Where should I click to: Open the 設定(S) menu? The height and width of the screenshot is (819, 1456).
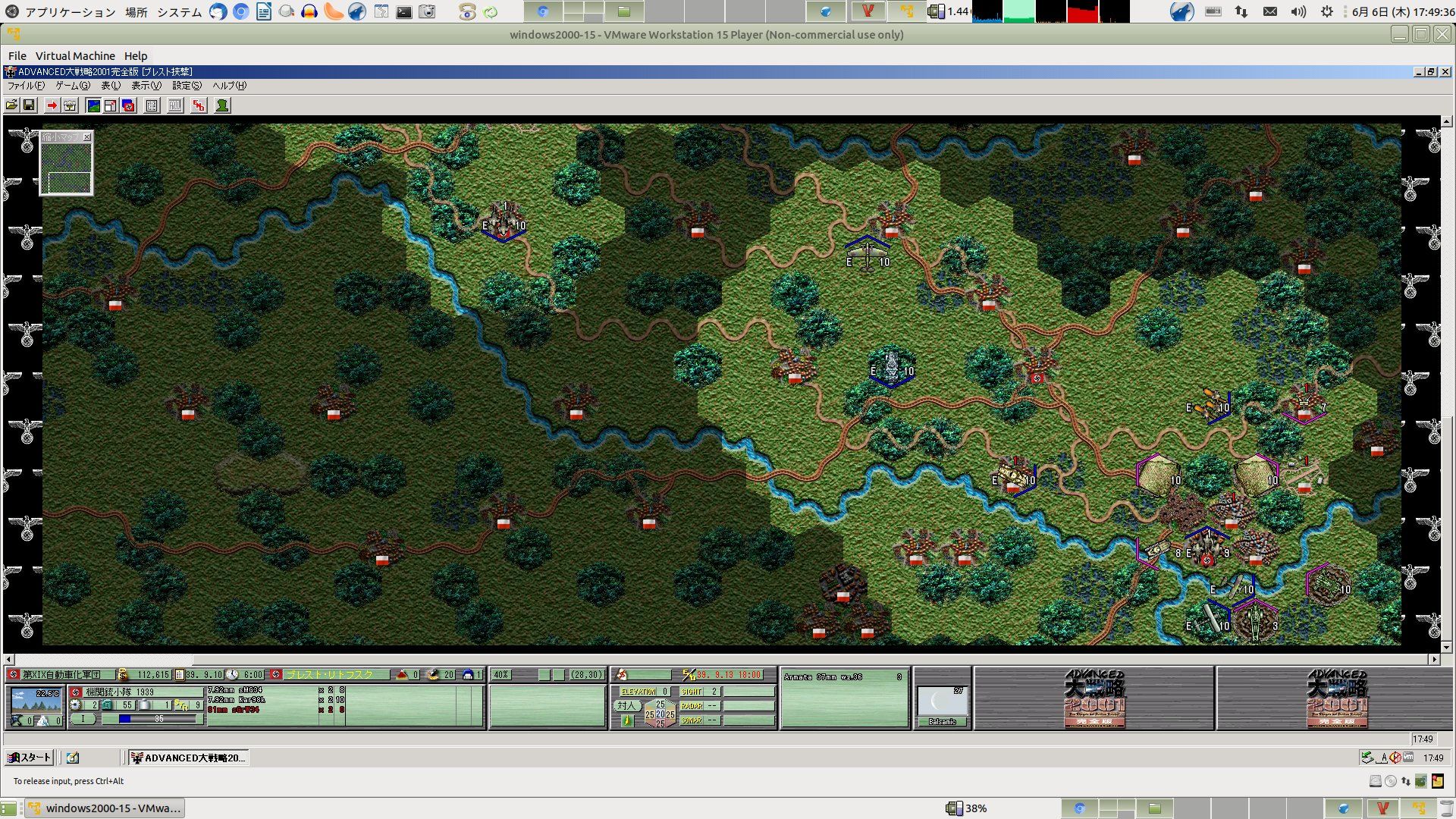[x=187, y=86]
